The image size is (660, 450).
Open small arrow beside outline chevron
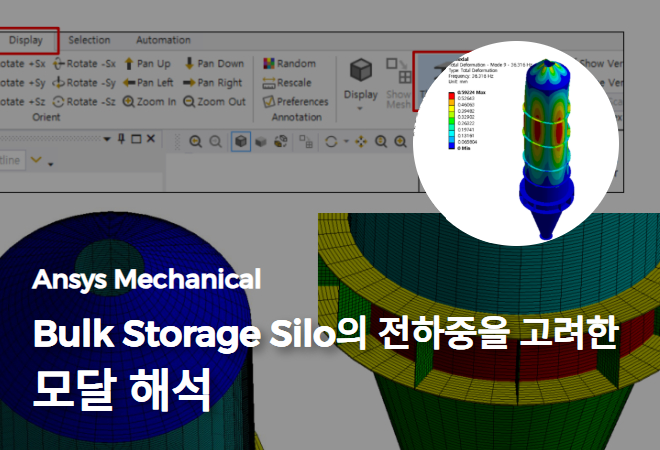(x=51, y=164)
